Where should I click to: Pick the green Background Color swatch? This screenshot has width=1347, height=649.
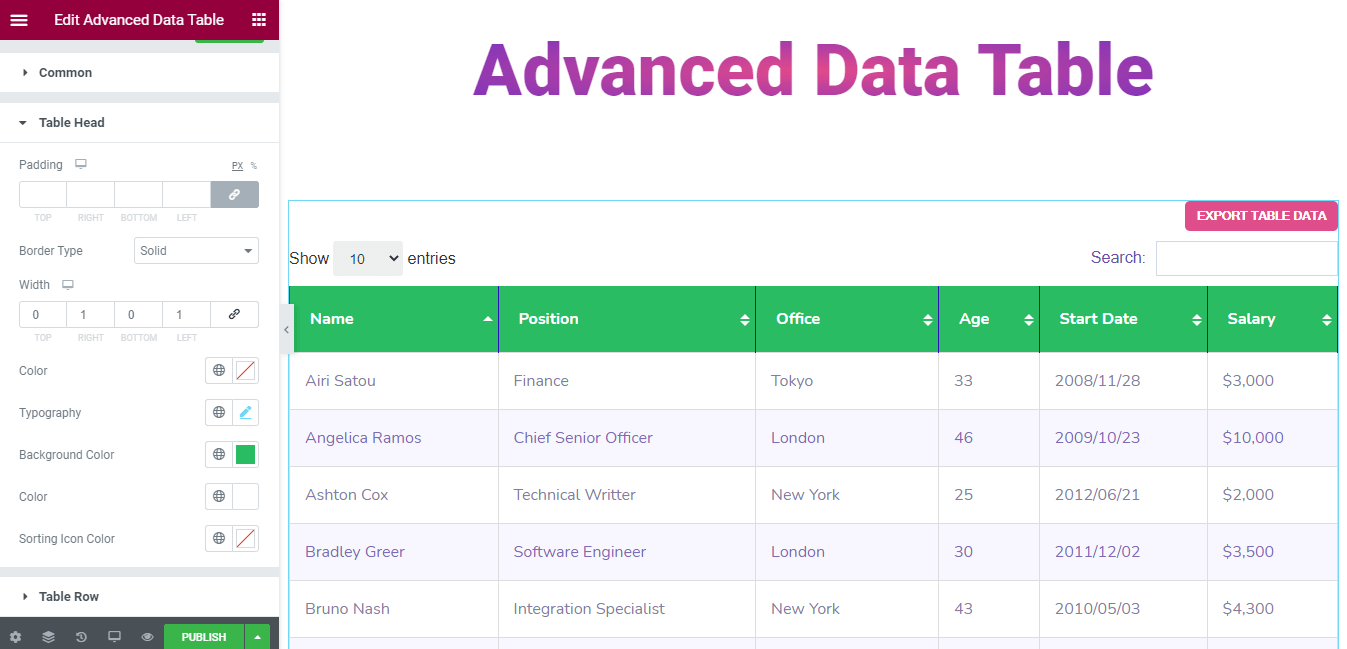click(245, 455)
